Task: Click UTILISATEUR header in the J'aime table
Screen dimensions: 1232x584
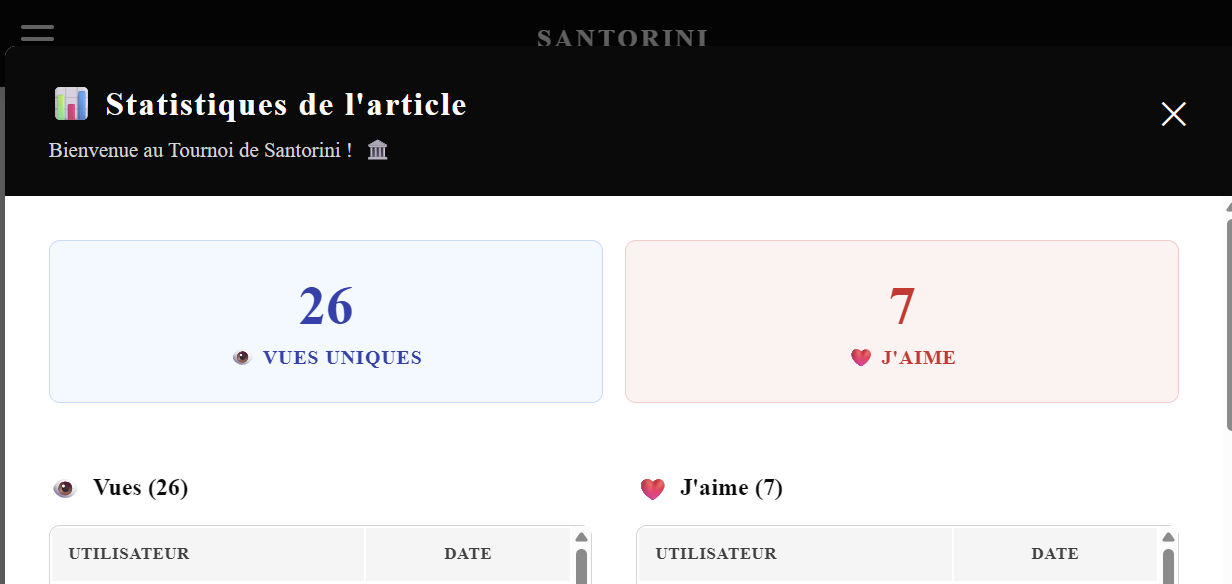Action: click(716, 554)
